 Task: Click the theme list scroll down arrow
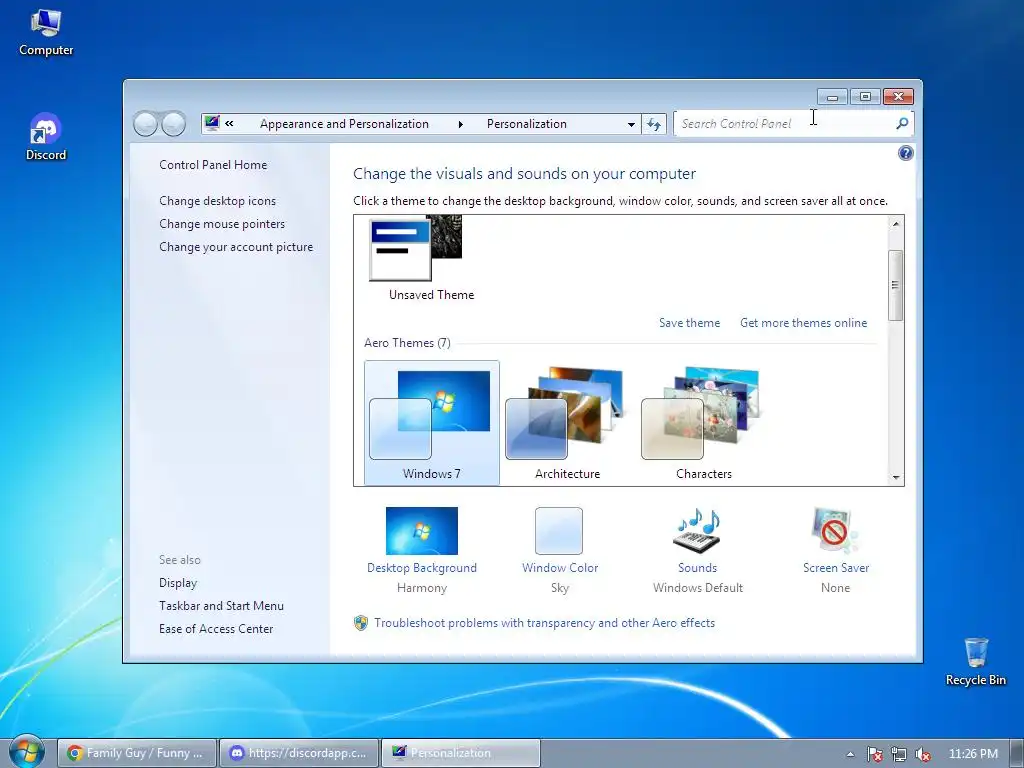[x=895, y=477]
